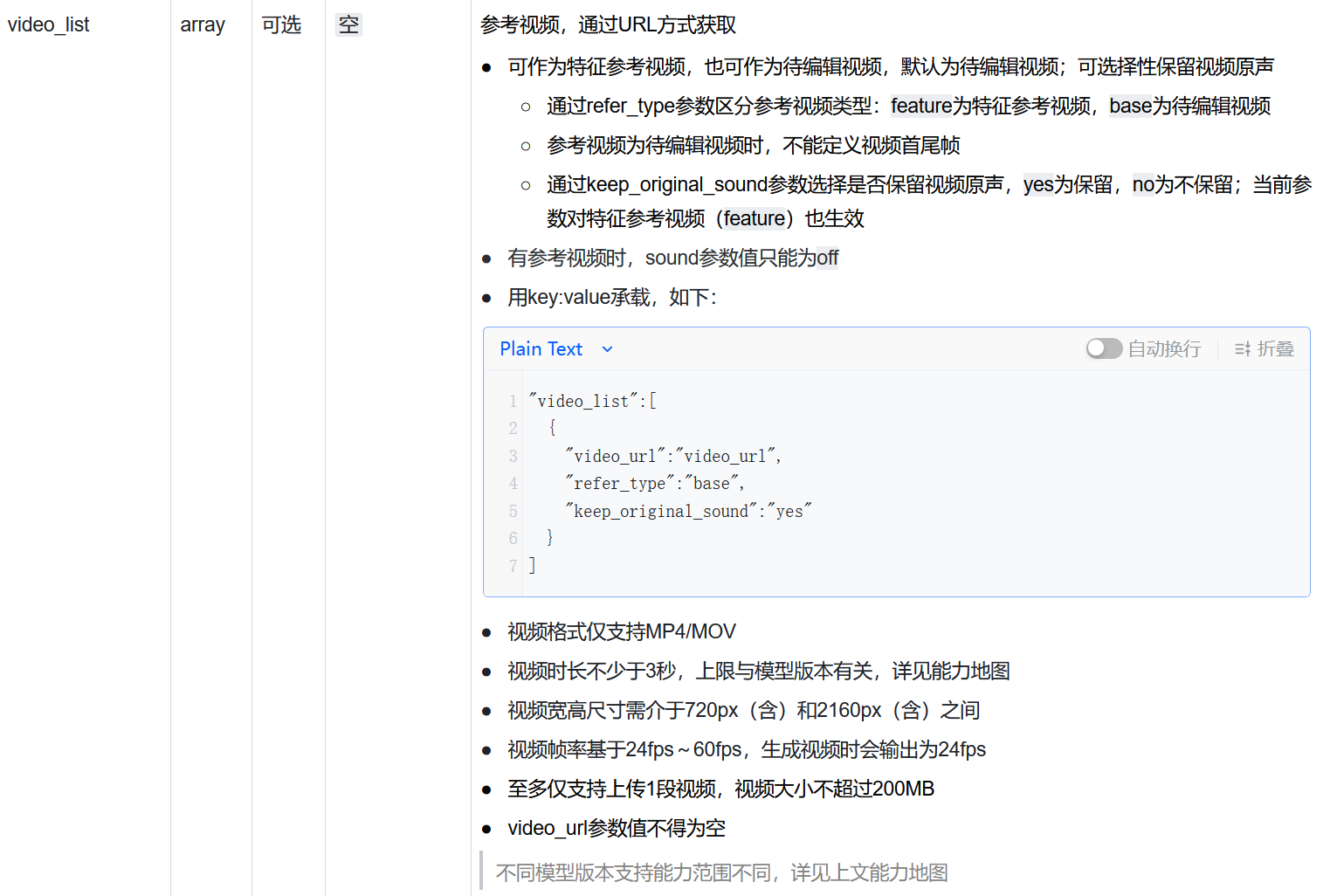Click the 视频格式仅支持MP4/MOV bullet text
The height and width of the screenshot is (896, 1323).
tap(621, 631)
